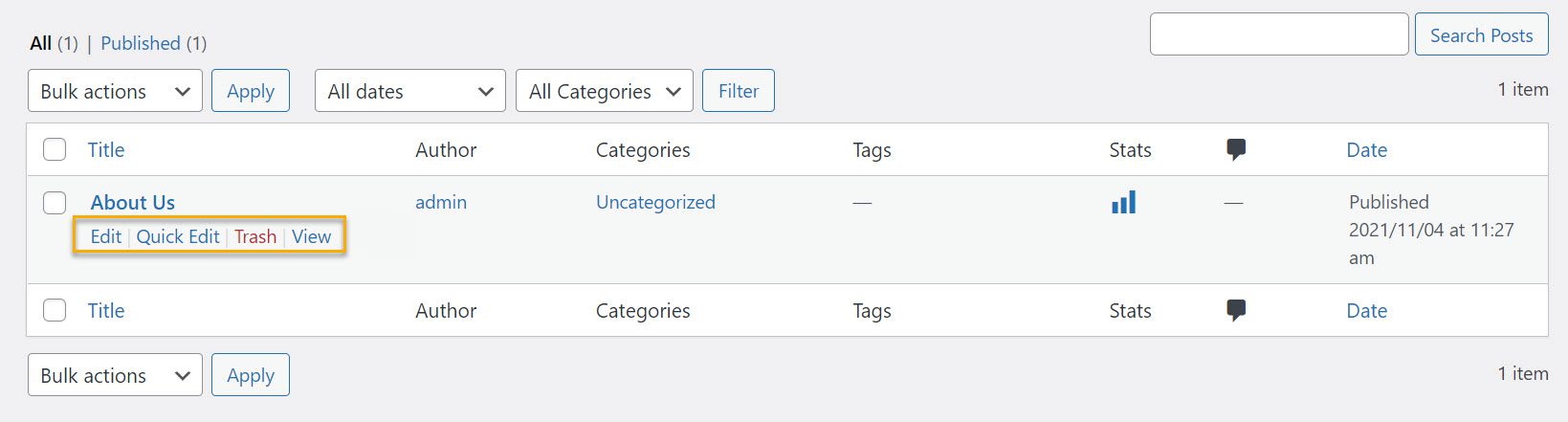Click the Filter button

coord(738,91)
